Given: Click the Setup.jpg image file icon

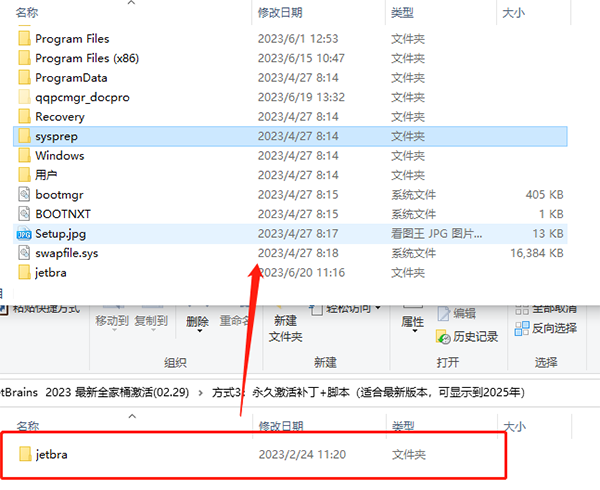Looking at the screenshot, I should 24,234.
